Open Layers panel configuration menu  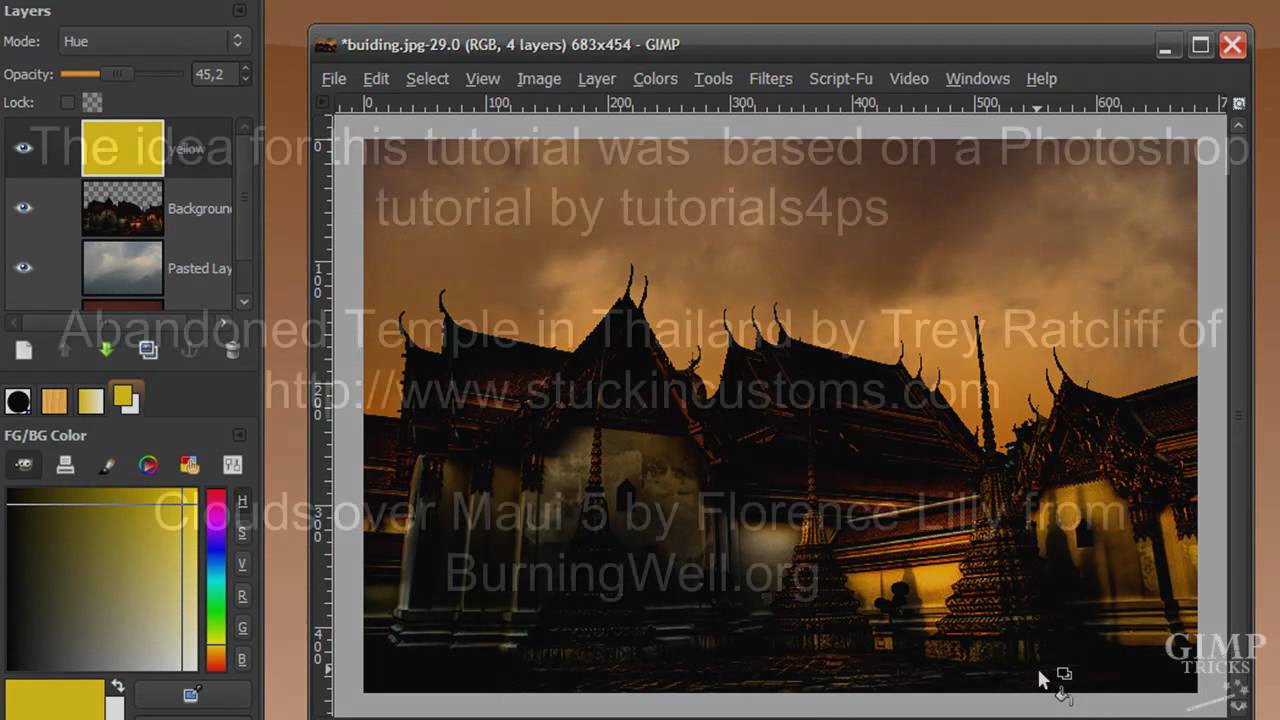tap(239, 10)
